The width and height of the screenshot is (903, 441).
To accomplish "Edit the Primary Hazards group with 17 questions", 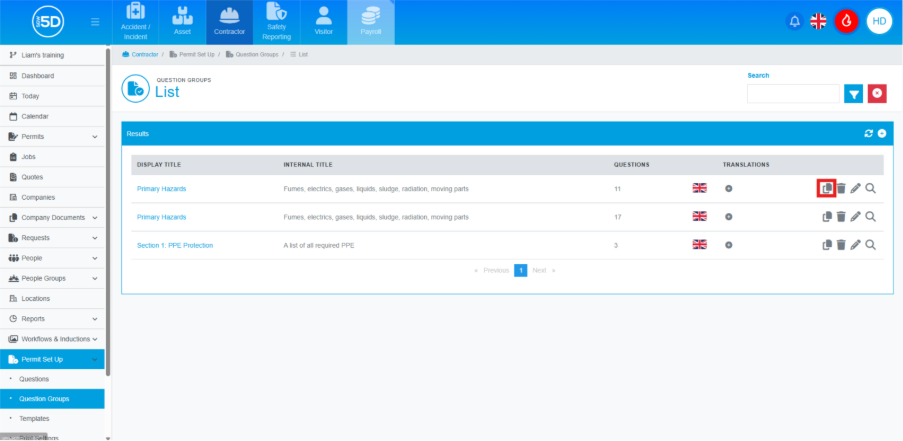I will (x=856, y=216).
